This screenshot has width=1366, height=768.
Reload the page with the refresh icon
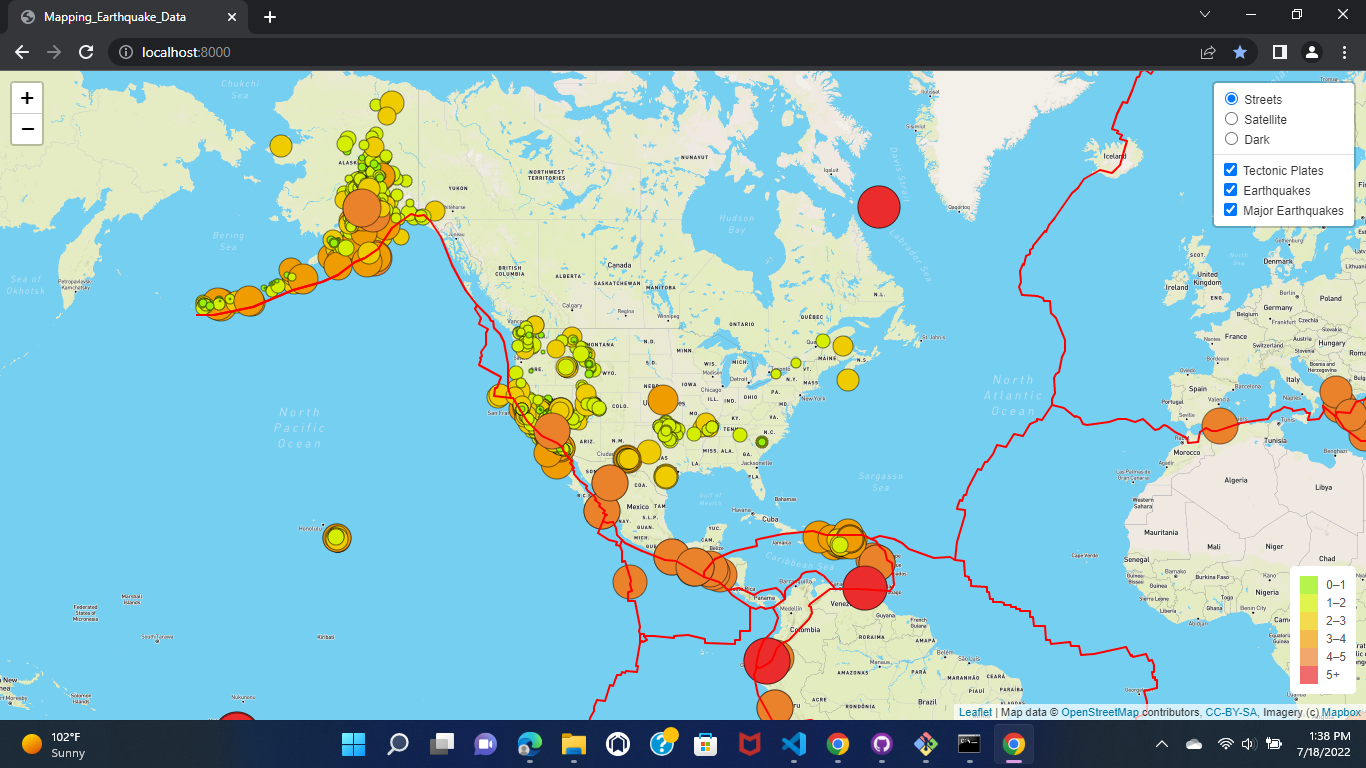tap(86, 52)
